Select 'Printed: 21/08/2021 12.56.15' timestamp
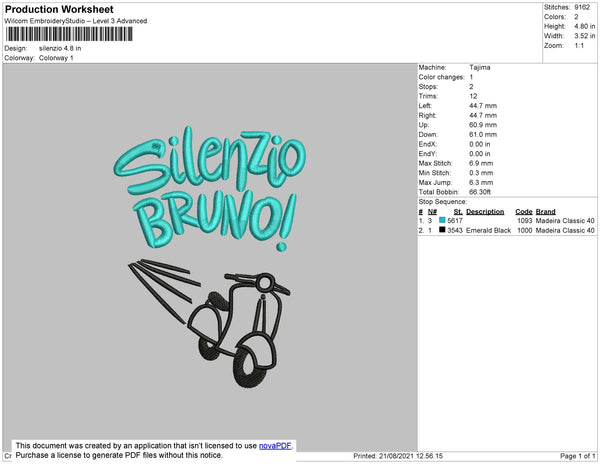This screenshot has width=600, height=464. point(398,456)
